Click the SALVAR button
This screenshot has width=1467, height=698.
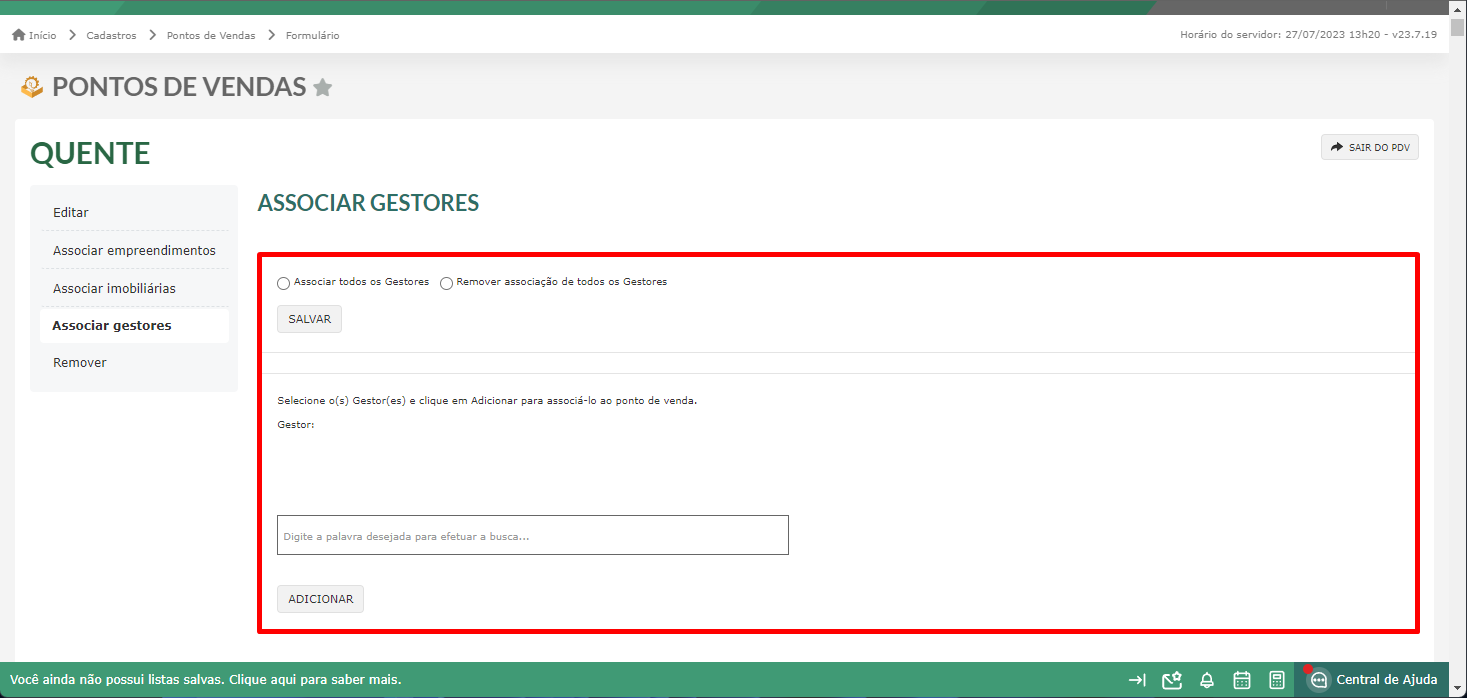tap(309, 319)
